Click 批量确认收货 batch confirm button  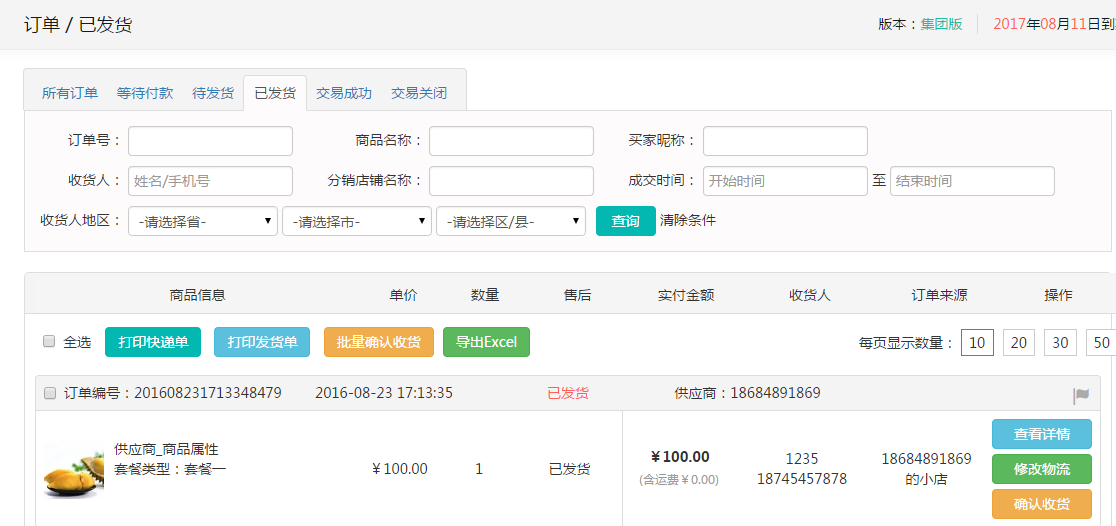tap(379, 342)
